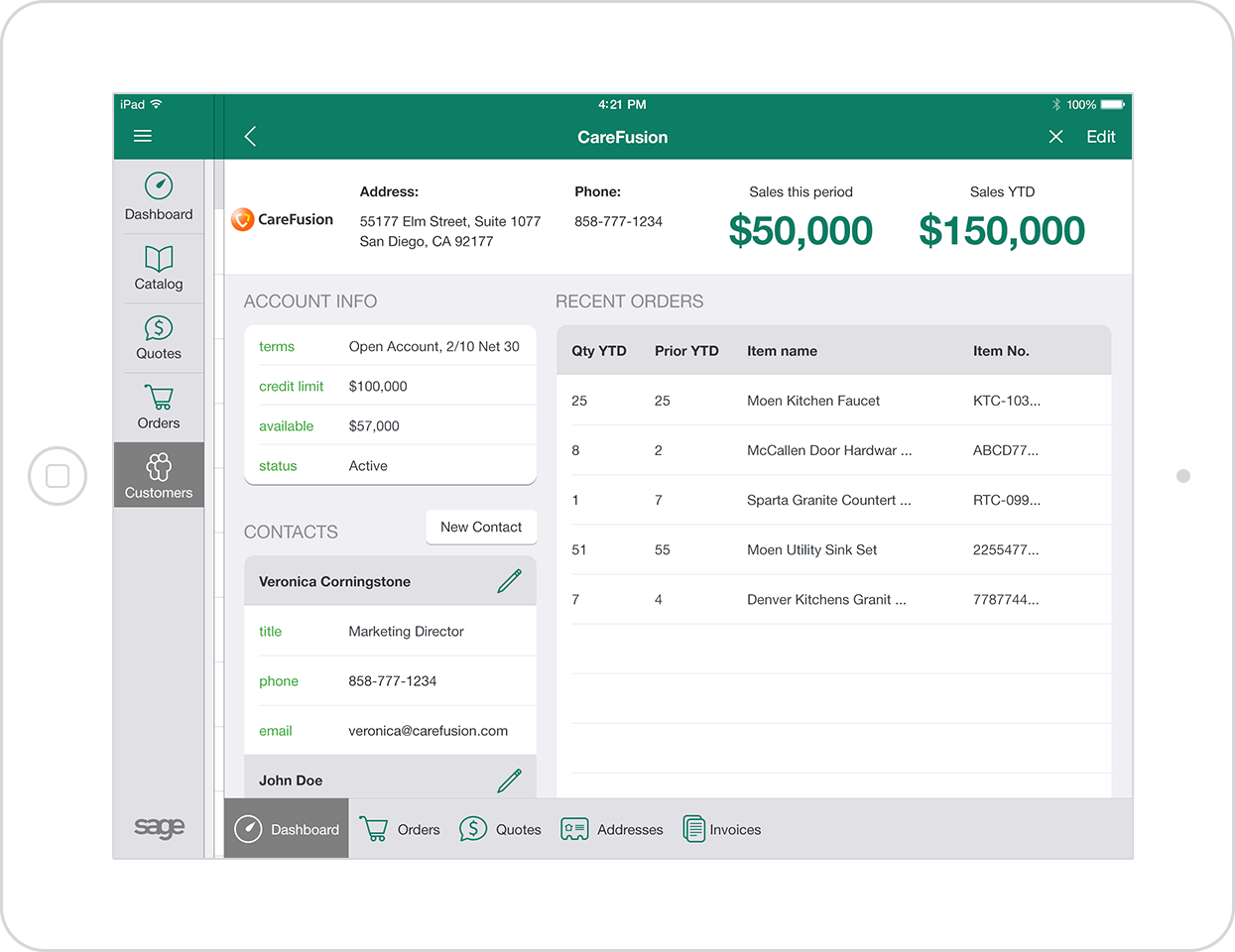
Task: Switch to the bottom Orders tab
Action: point(401,829)
